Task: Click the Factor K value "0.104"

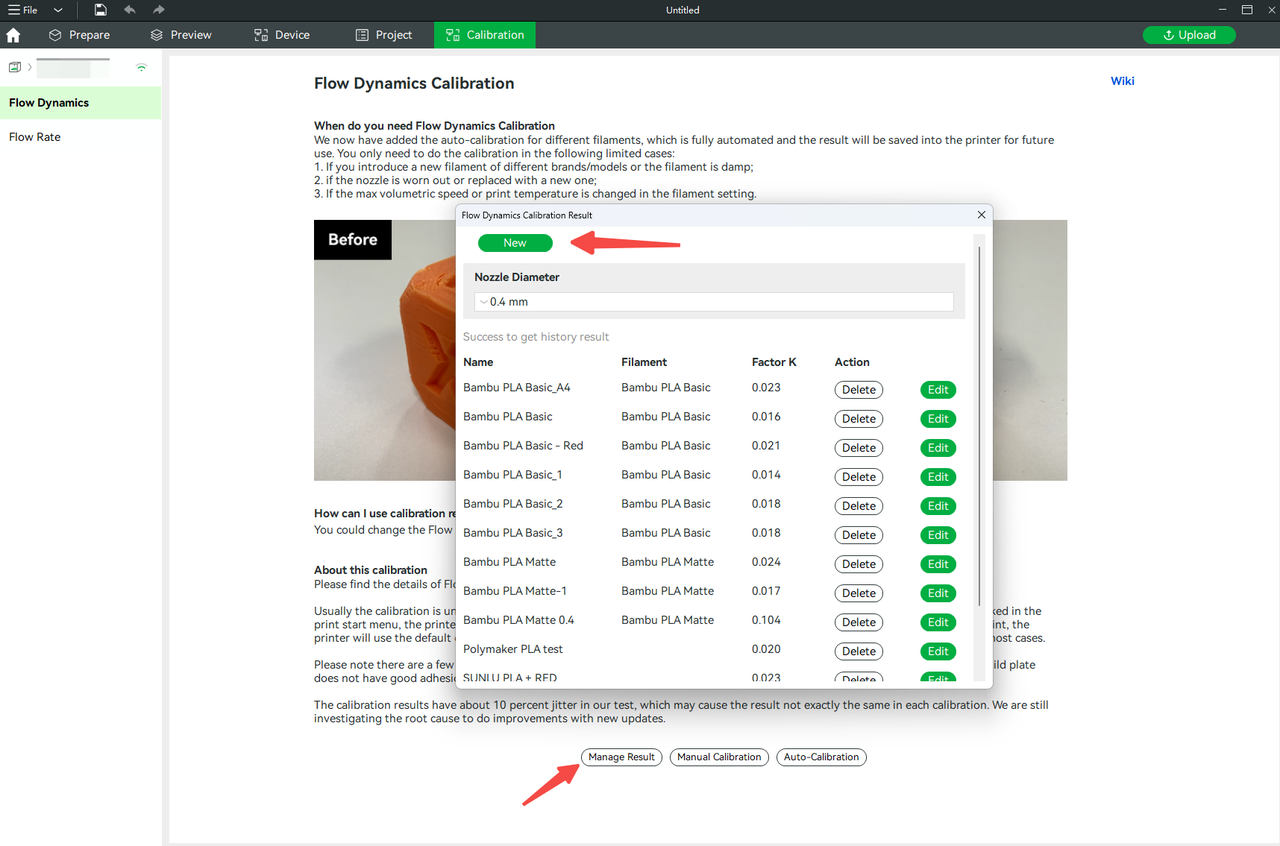Action: (x=766, y=619)
